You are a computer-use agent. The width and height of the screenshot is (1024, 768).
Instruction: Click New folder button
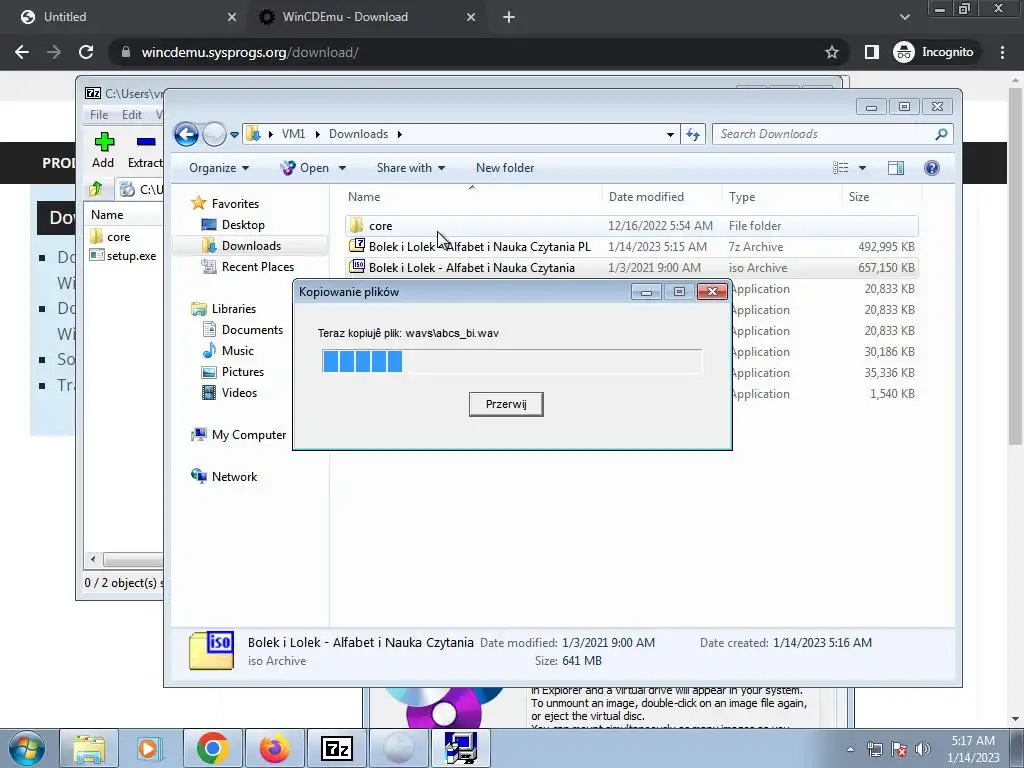(505, 168)
